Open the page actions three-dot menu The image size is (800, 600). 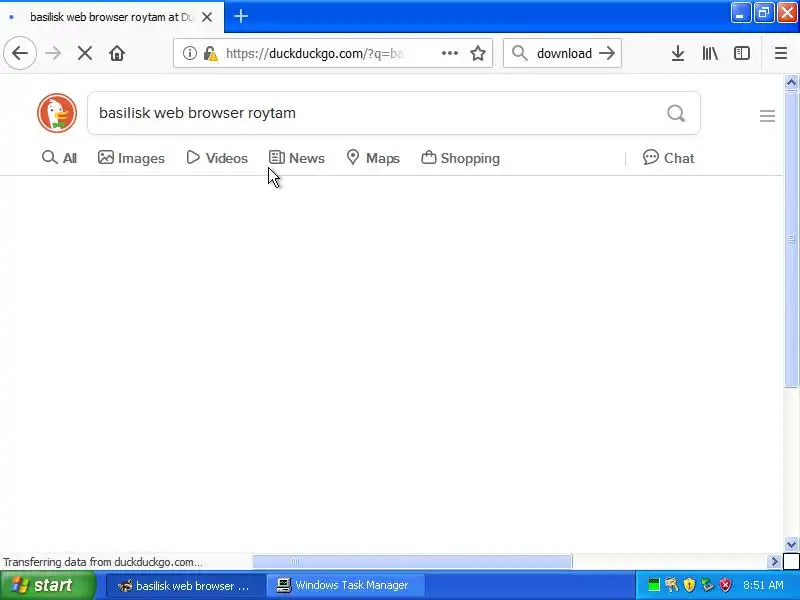coord(449,53)
